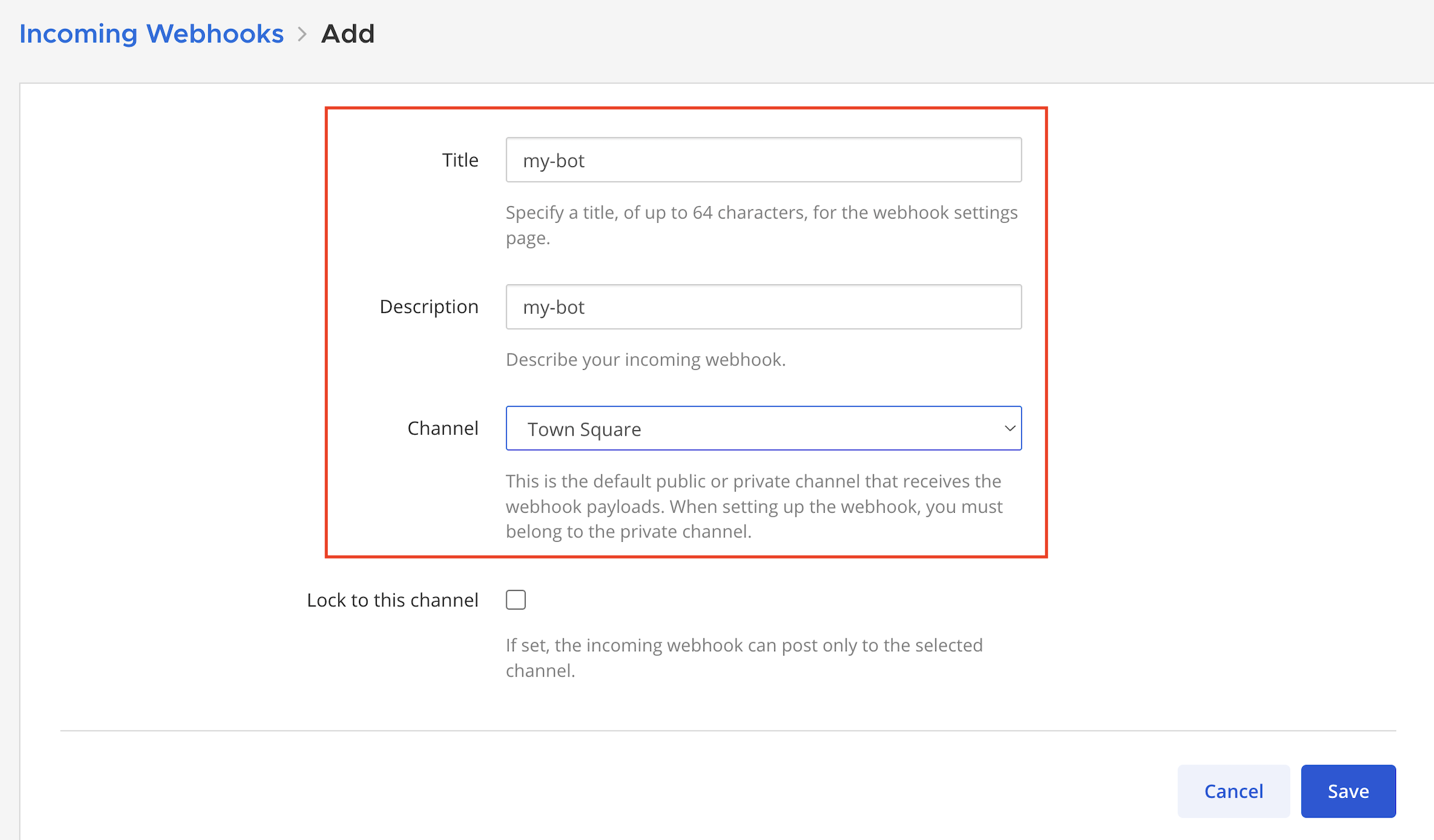Enable the Lock to this channel checkbox
This screenshot has height=840, width=1434.
tap(515, 600)
